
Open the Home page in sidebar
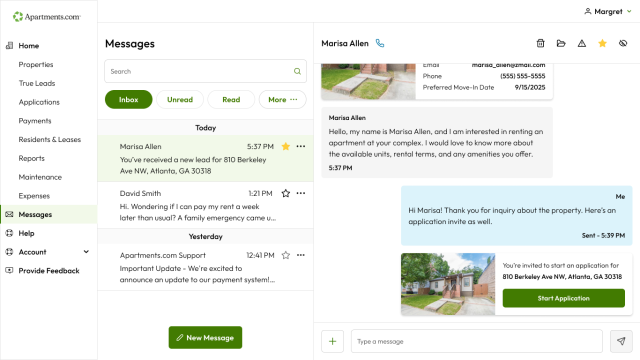29,46
